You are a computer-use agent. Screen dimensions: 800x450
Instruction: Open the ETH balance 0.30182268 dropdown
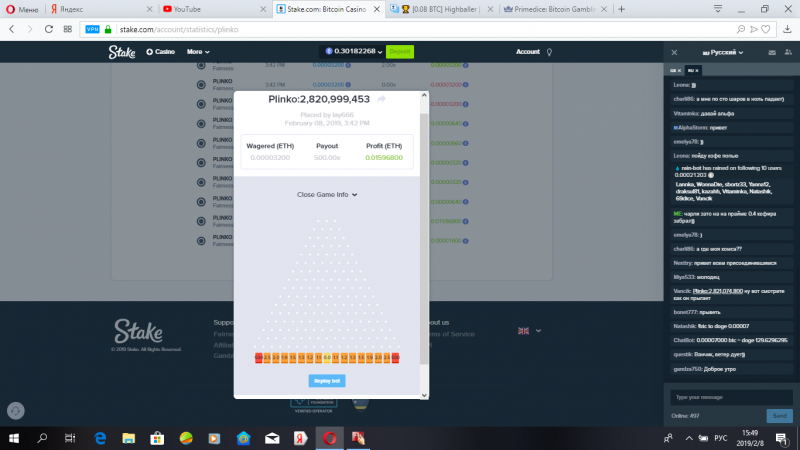(354, 51)
